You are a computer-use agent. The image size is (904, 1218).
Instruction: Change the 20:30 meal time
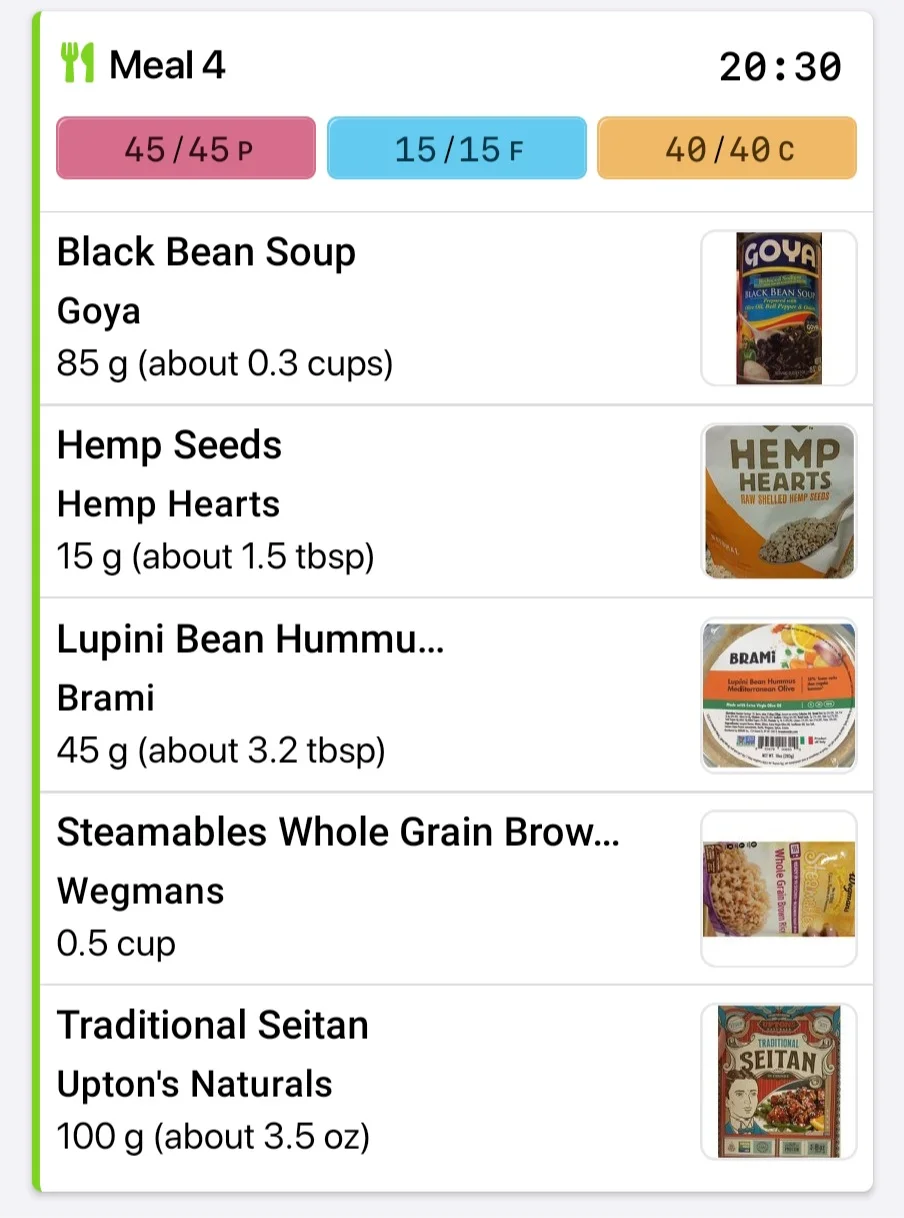click(780, 67)
